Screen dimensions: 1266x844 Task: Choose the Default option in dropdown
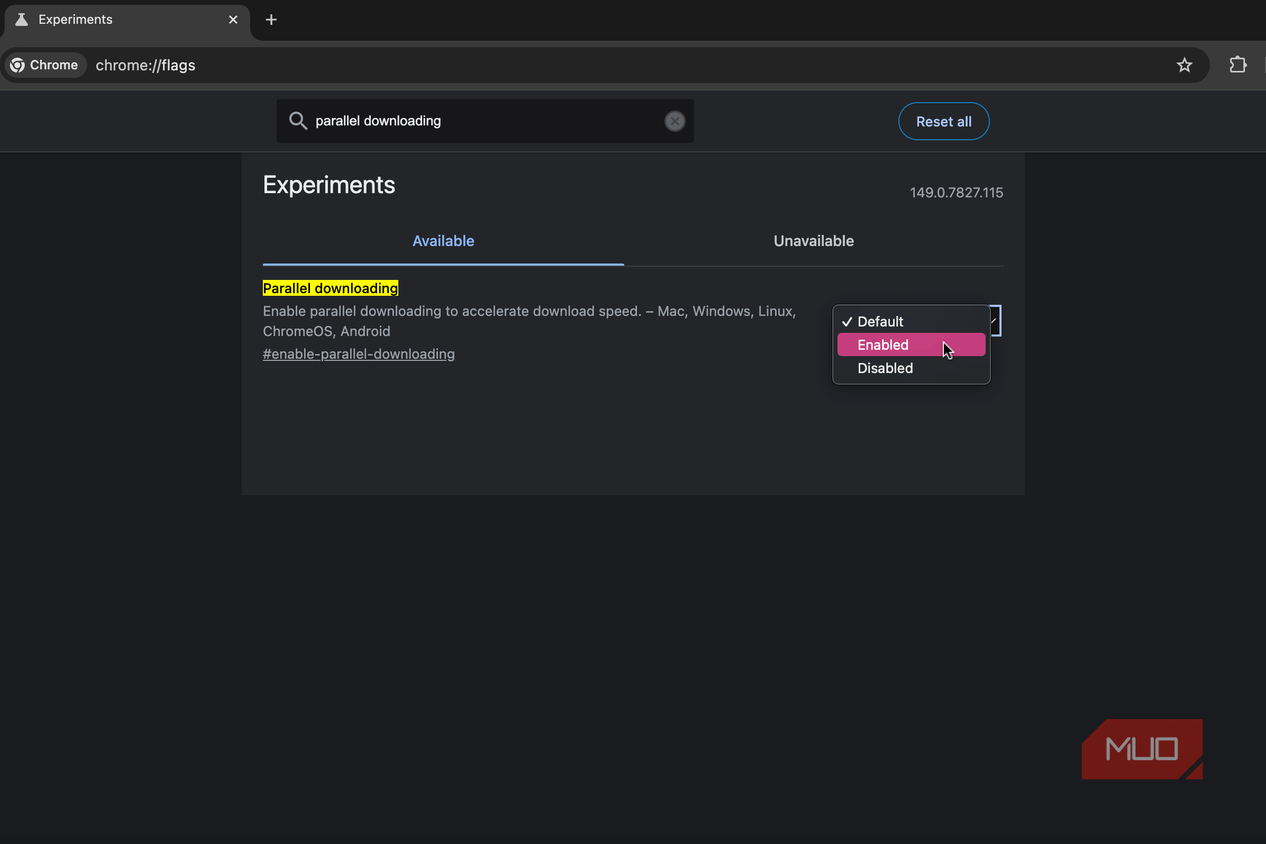[x=911, y=321]
